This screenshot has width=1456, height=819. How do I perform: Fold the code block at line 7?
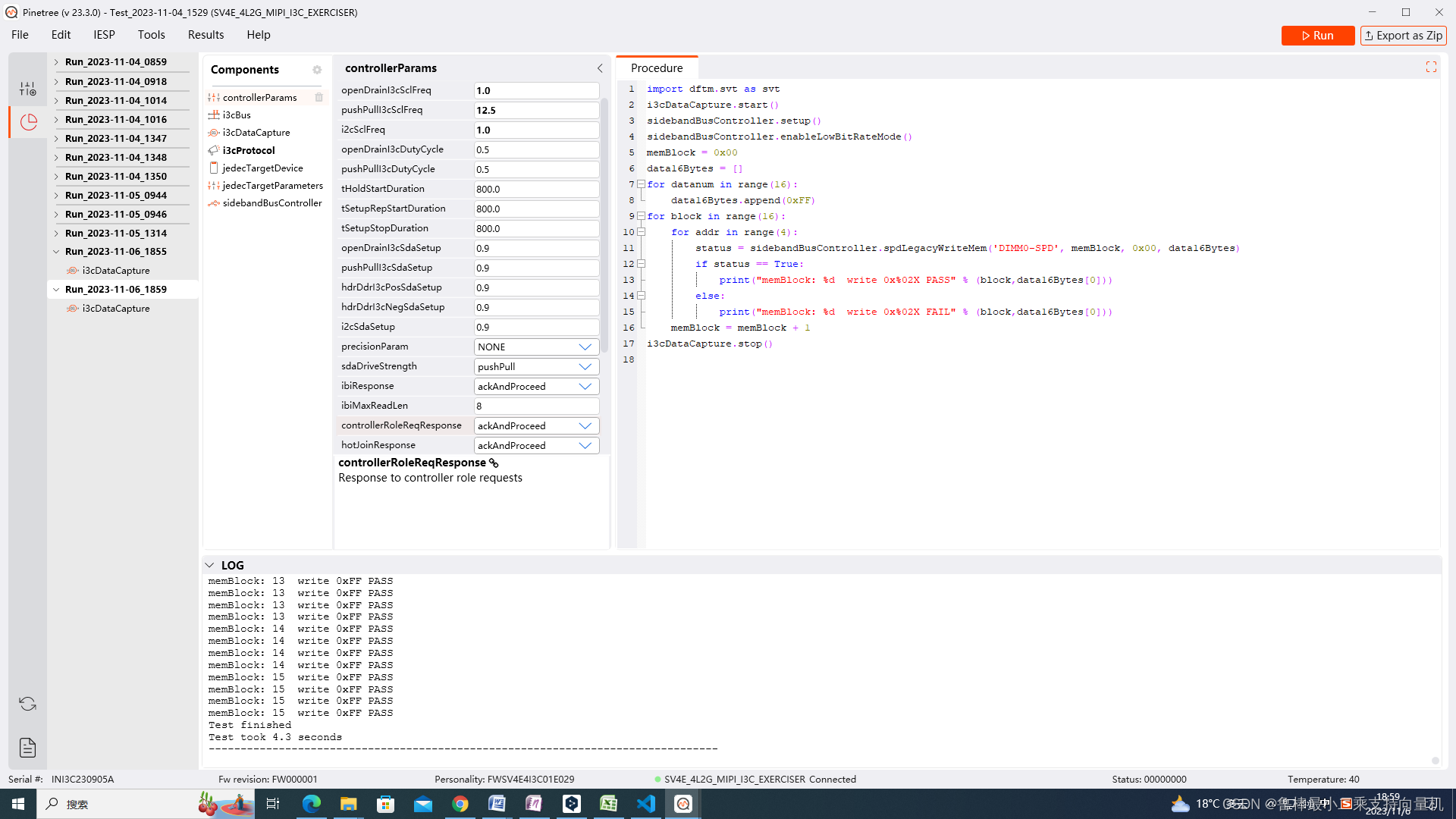point(641,184)
